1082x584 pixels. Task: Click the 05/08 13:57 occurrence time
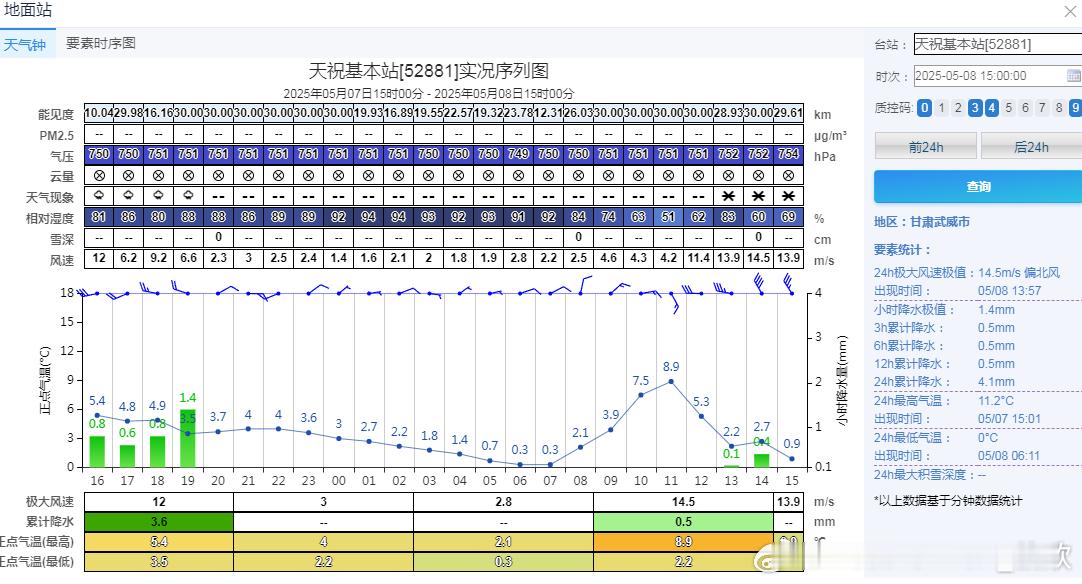click(x=1010, y=291)
